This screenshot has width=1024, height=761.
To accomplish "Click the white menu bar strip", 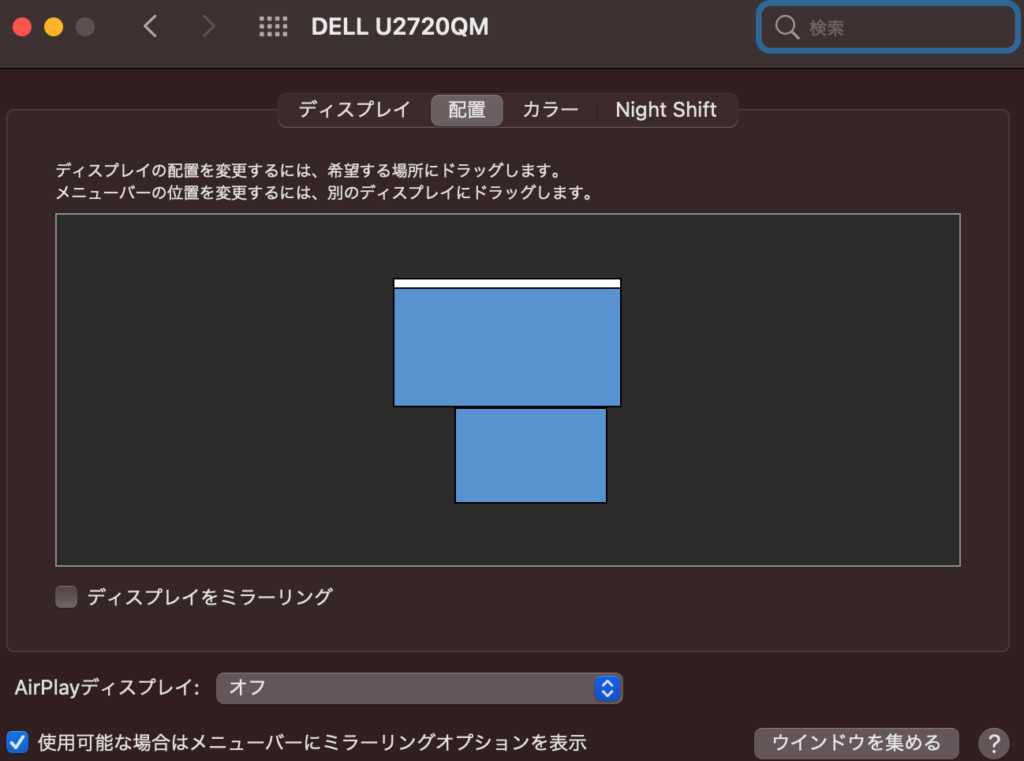I will click(507, 283).
